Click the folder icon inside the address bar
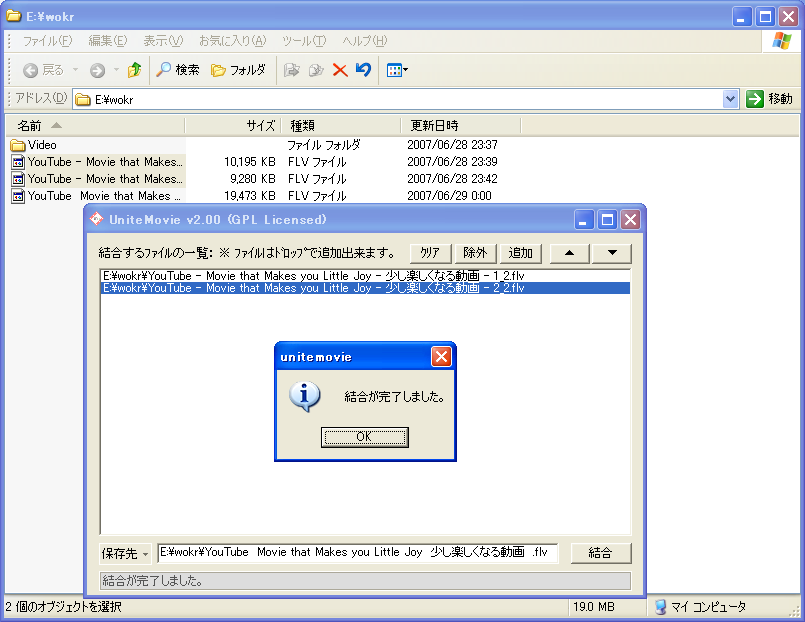805x622 pixels. [83, 100]
